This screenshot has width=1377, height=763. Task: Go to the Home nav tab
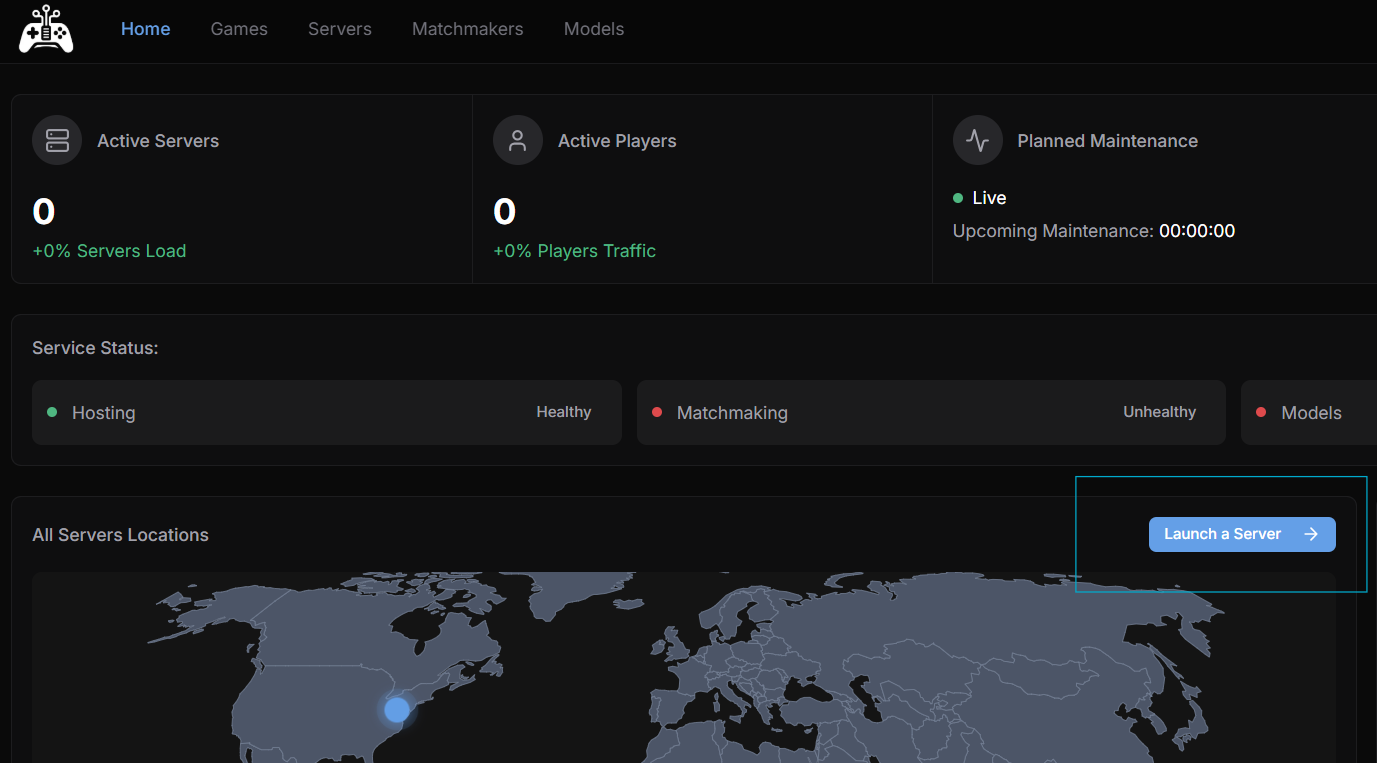point(145,29)
